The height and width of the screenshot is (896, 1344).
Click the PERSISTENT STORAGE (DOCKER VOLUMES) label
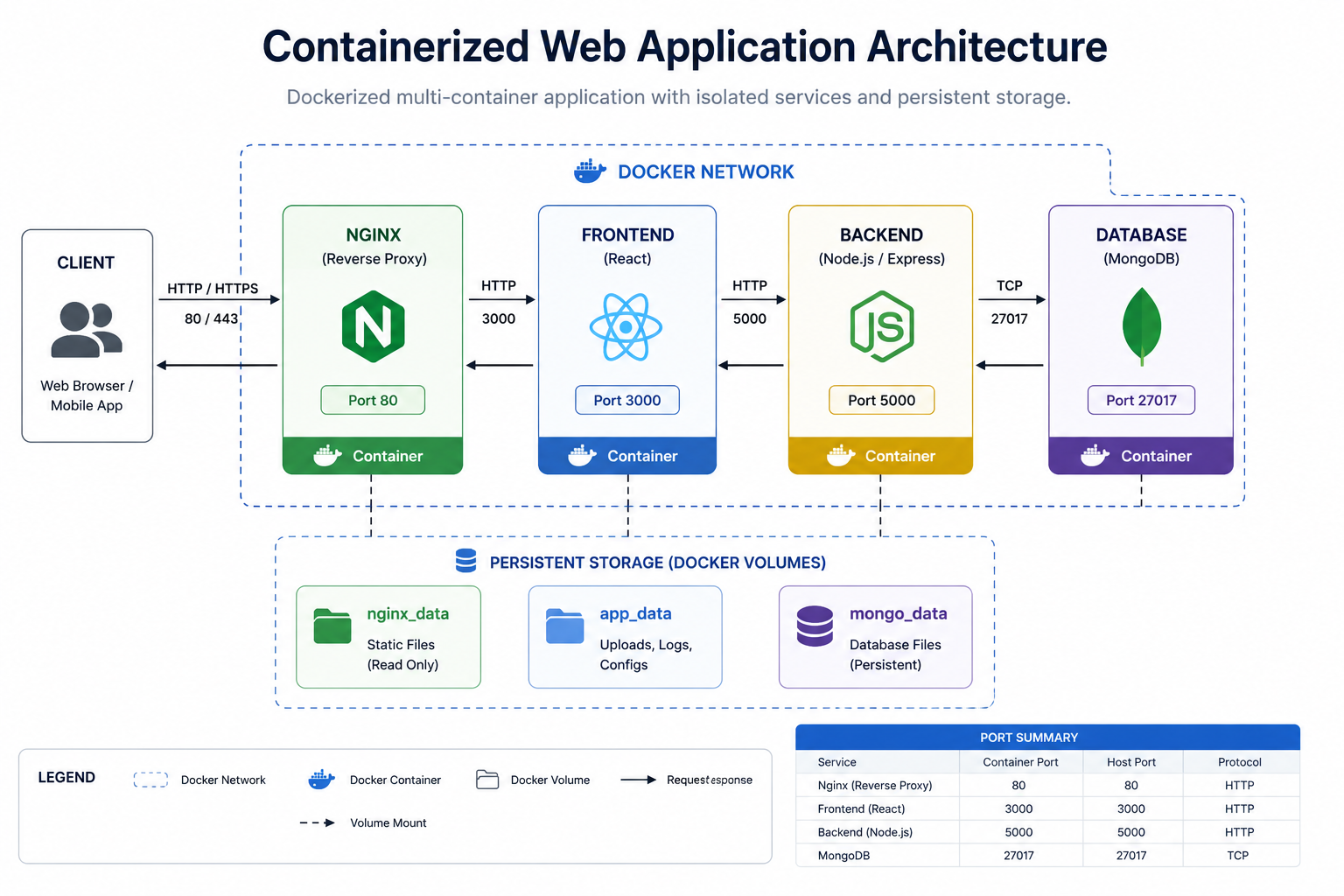658,563
